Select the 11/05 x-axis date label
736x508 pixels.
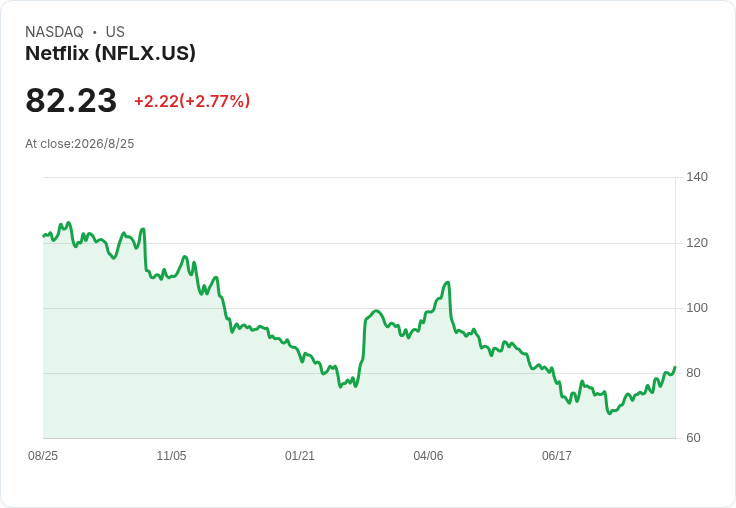[x=171, y=455]
